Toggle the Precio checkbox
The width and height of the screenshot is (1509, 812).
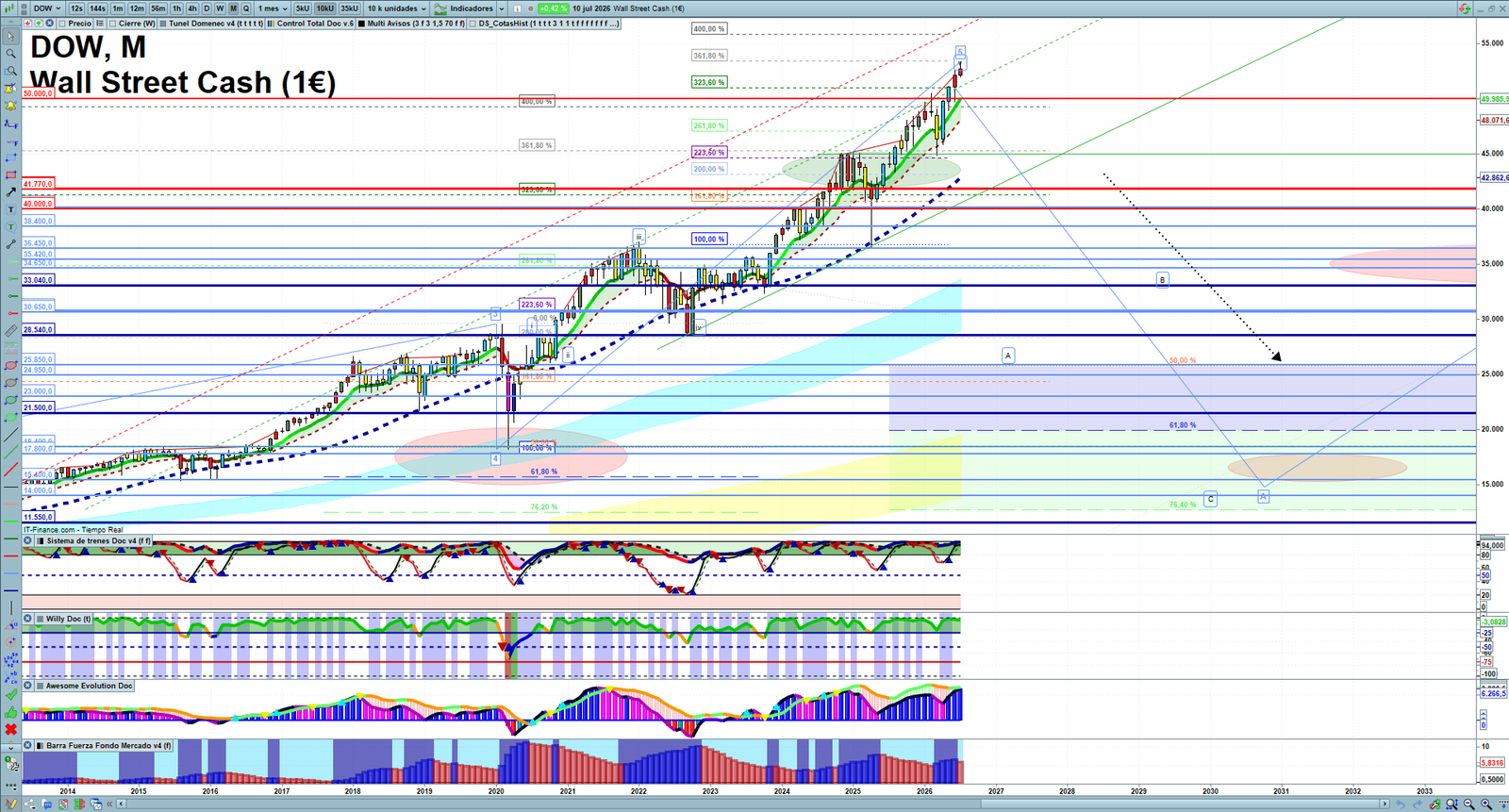62,24
